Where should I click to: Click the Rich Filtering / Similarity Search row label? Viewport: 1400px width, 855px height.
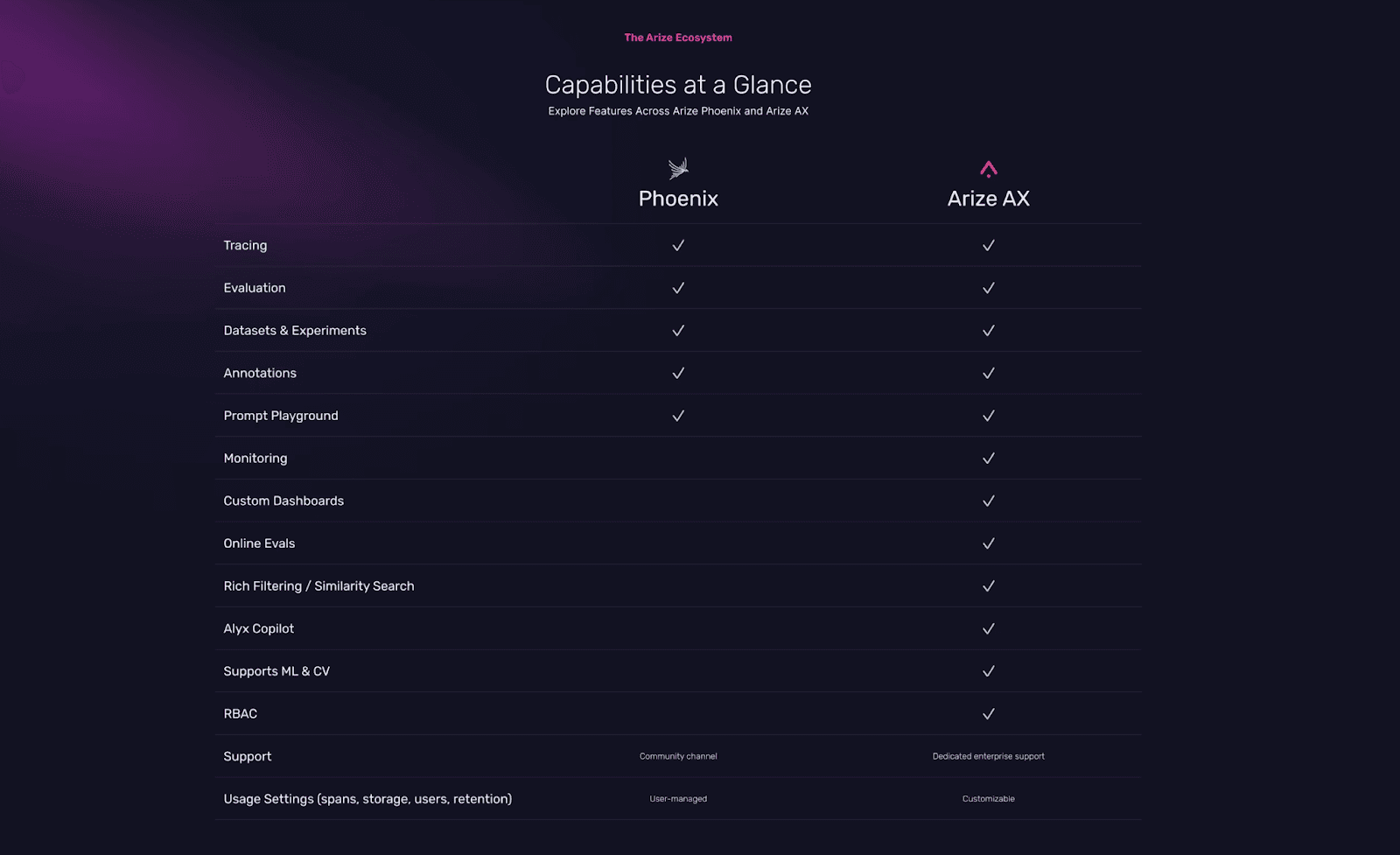click(x=318, y=586)
